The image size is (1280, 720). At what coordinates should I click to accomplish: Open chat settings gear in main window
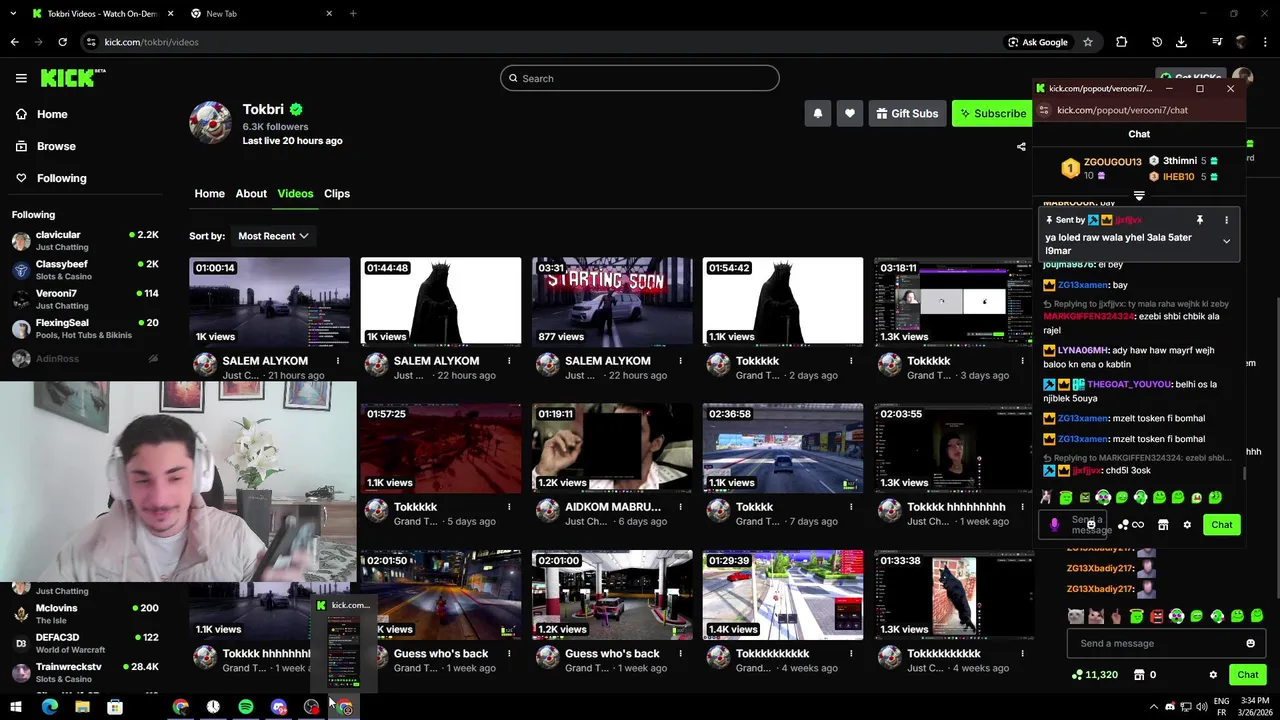[1213, 675]
